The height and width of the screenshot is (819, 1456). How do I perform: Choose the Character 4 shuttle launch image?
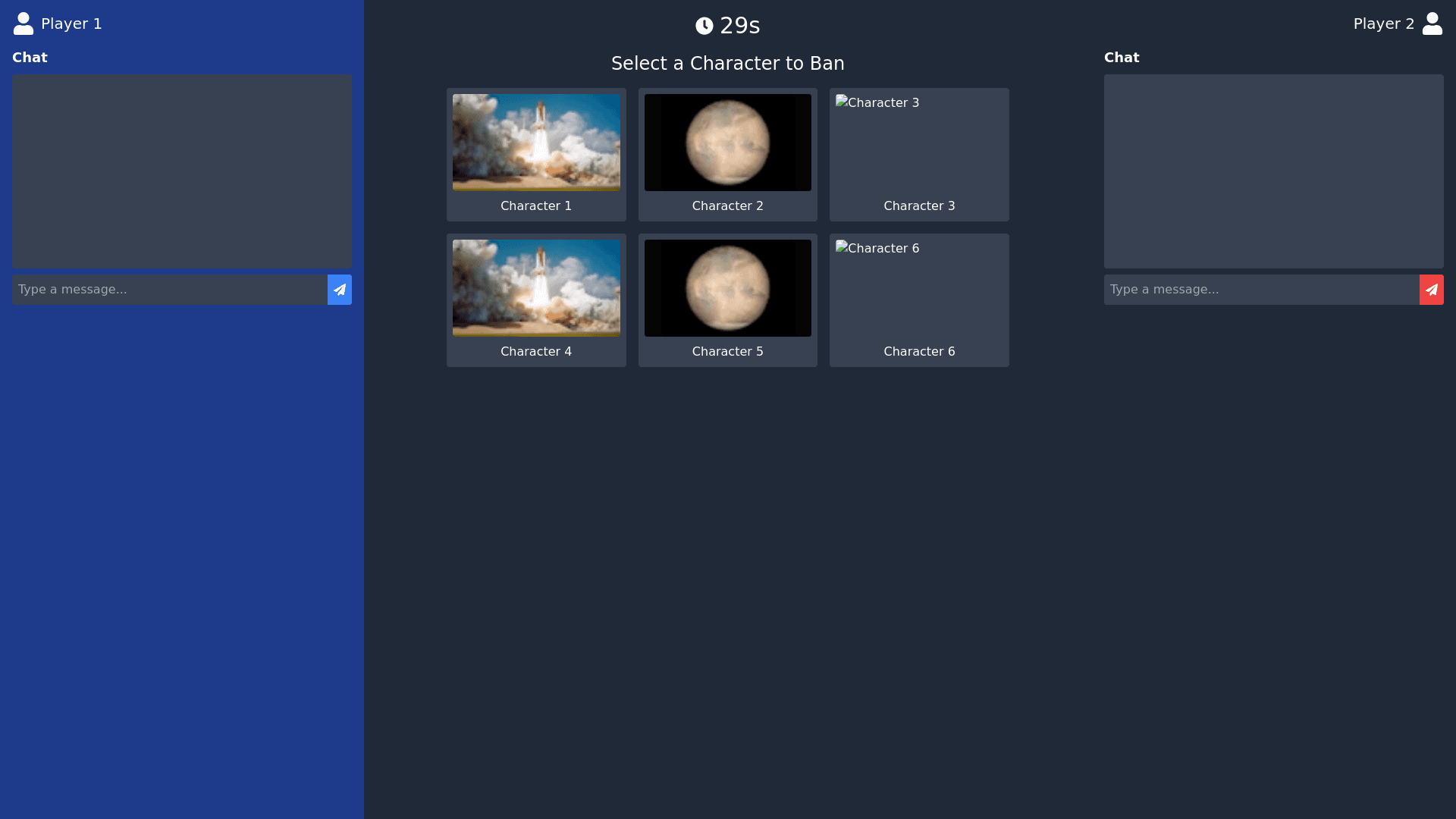point(536,287)
